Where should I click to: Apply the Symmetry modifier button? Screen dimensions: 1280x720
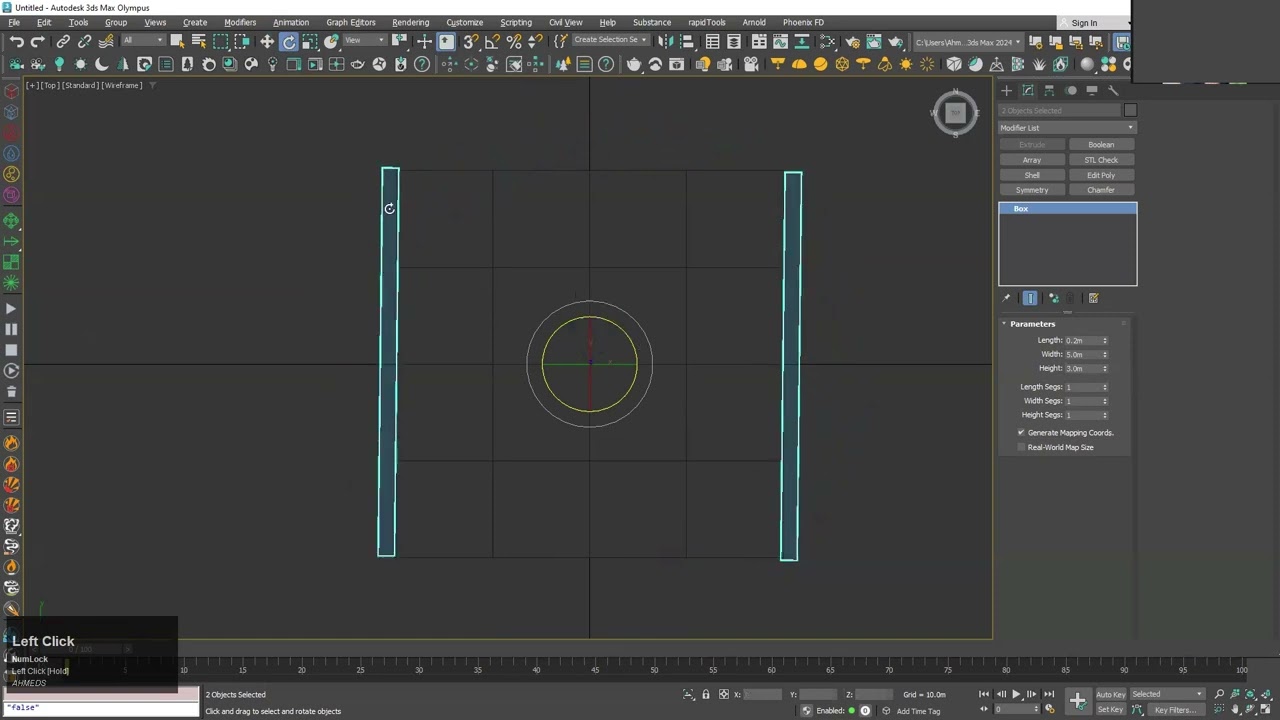pos(1032,190)
